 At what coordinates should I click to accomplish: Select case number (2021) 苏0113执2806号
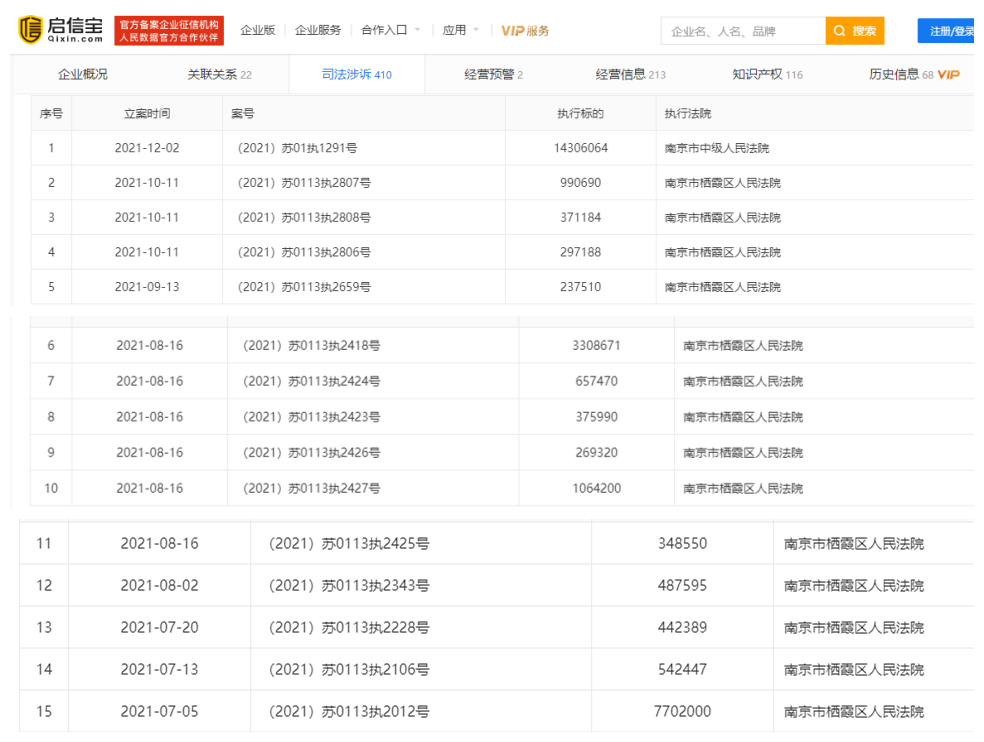304,252
